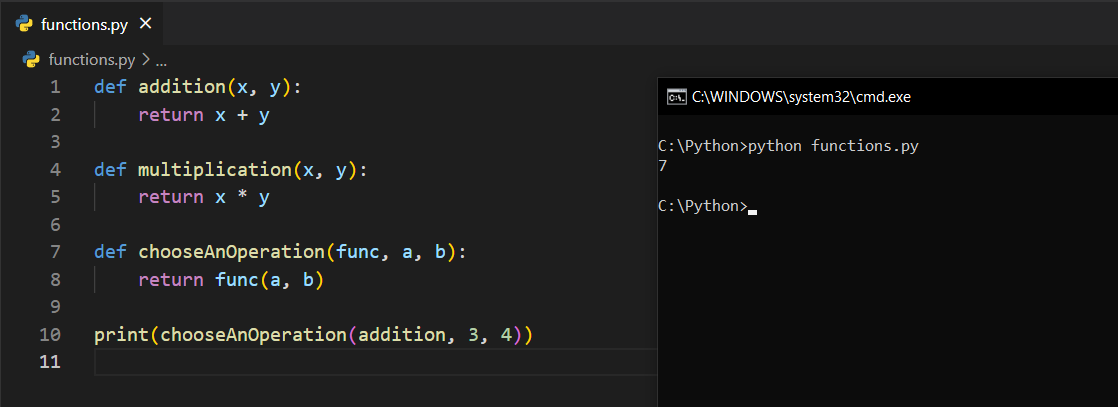Screen dimensions: 1118x407
Task: Open the functions.py breadcrumb item
Action: pos(91,59)
